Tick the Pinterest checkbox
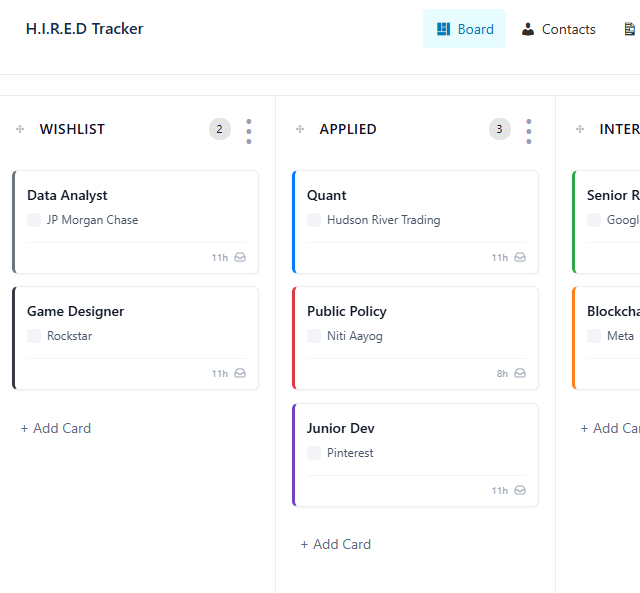Viewport: 640px width, 593px height. [314, 453]
